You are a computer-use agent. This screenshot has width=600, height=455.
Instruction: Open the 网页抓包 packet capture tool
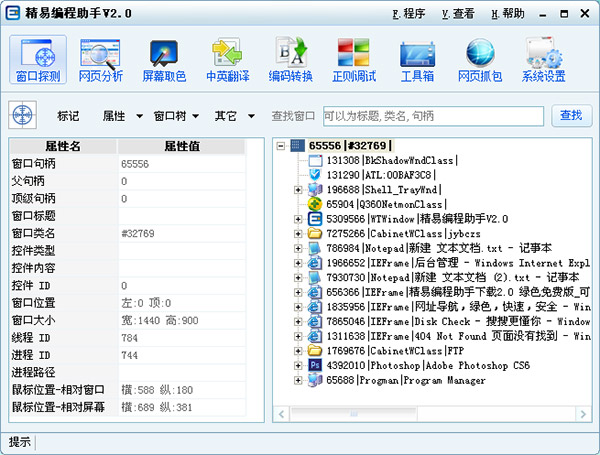480,60
